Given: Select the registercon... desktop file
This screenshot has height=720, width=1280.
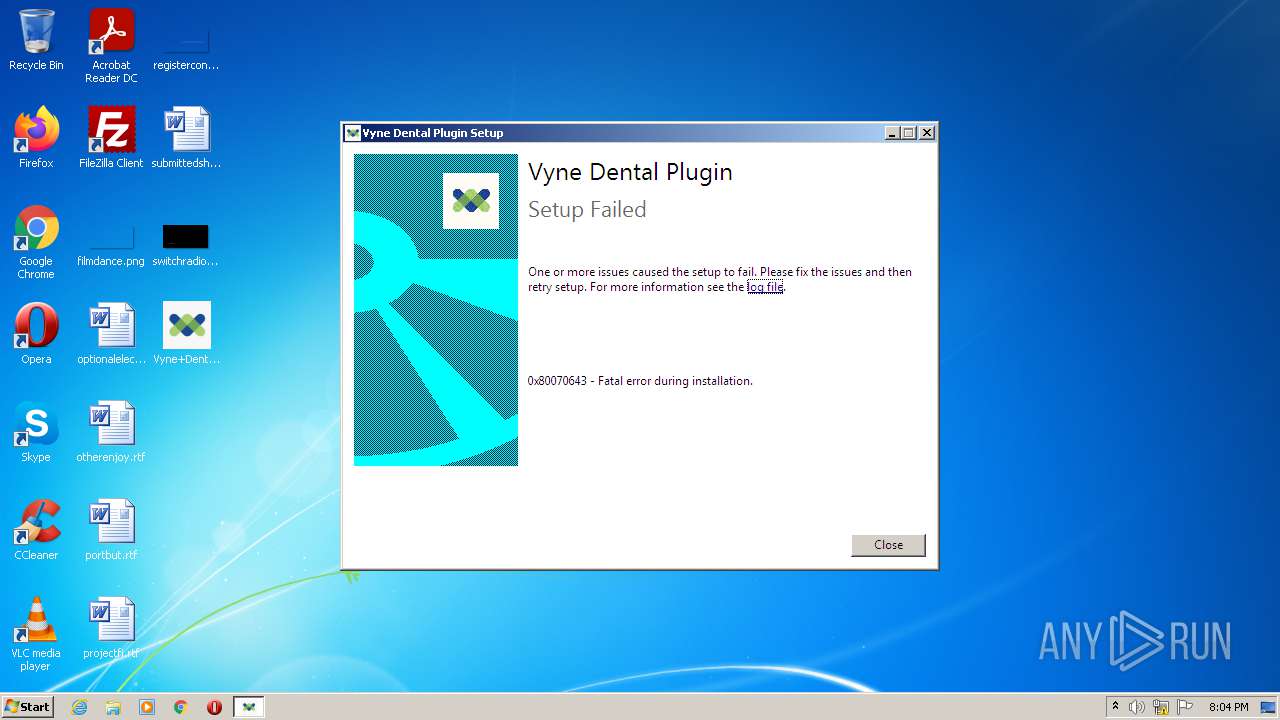Looking at the screenshot, I should 186,46.
